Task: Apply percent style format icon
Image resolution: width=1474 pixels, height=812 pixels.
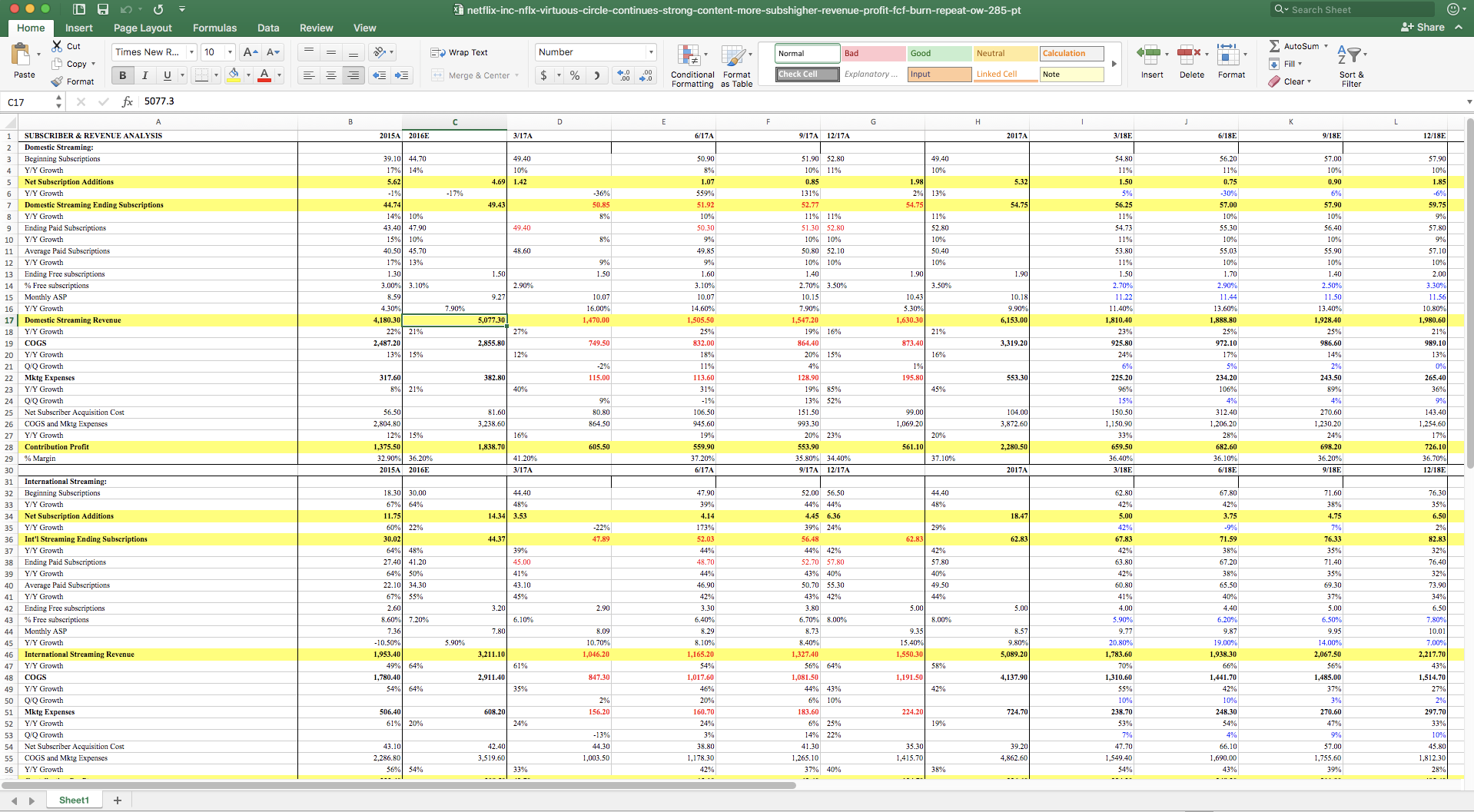Action: (x=575, y=75)
